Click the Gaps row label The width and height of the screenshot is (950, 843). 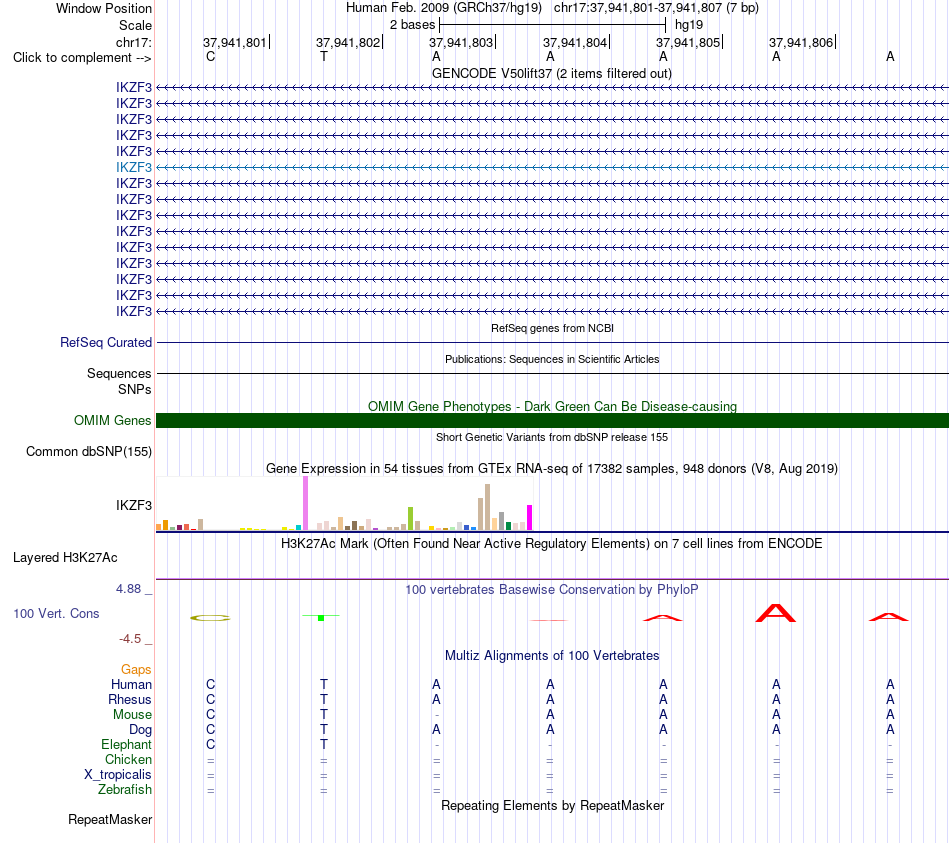click(136, 669)
